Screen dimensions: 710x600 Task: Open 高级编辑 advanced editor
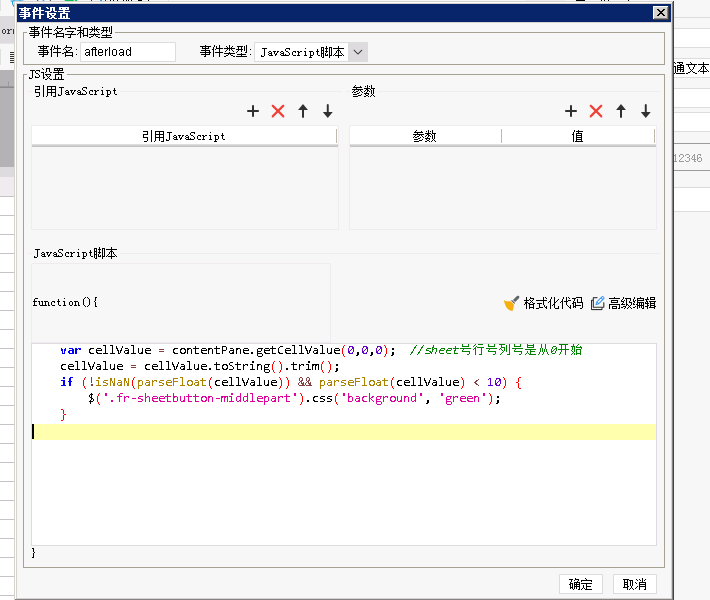tap(623, 303)
